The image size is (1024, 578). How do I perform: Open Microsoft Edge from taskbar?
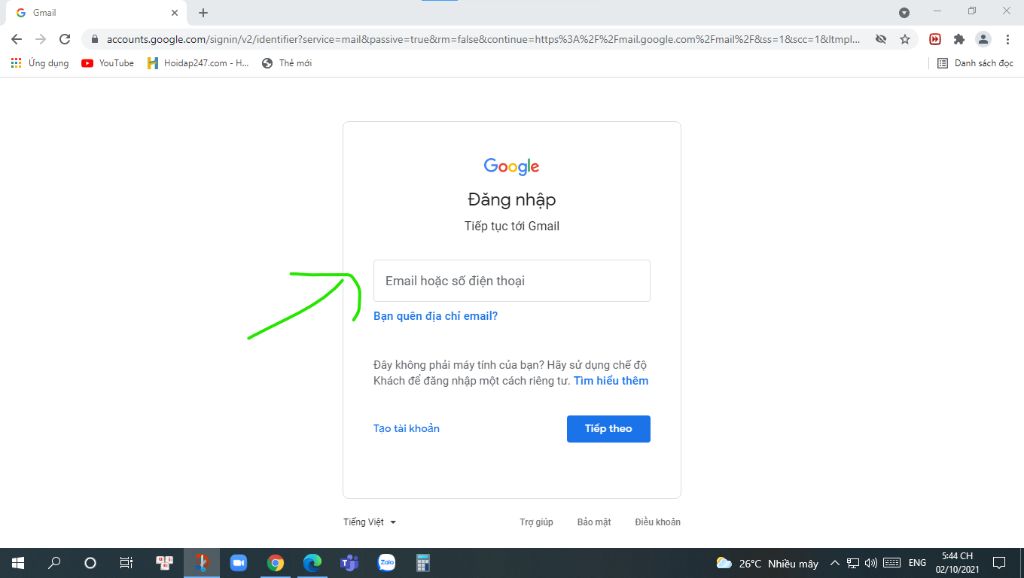click(312, 563)
